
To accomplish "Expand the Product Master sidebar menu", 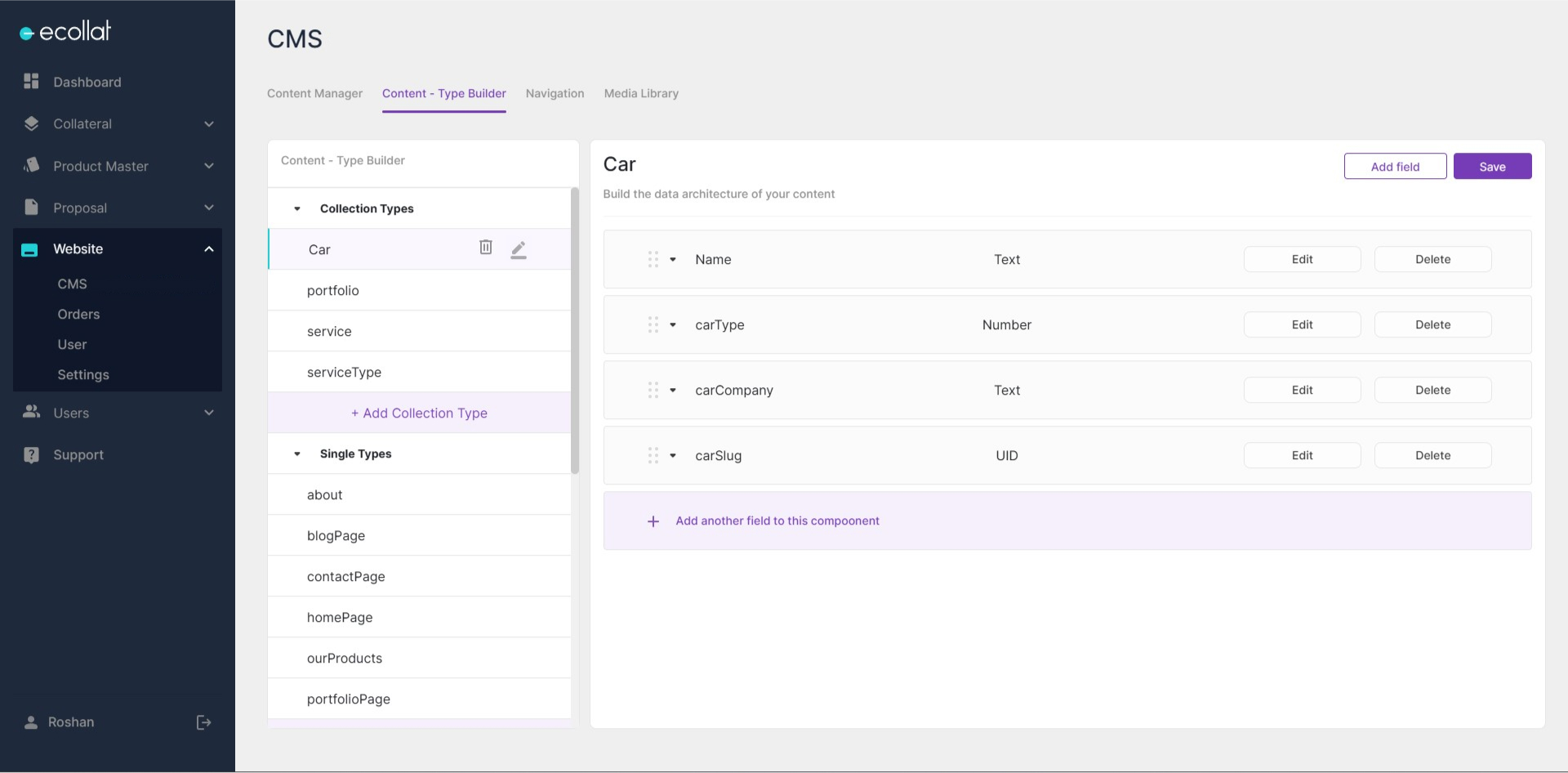I will [209, 166].
